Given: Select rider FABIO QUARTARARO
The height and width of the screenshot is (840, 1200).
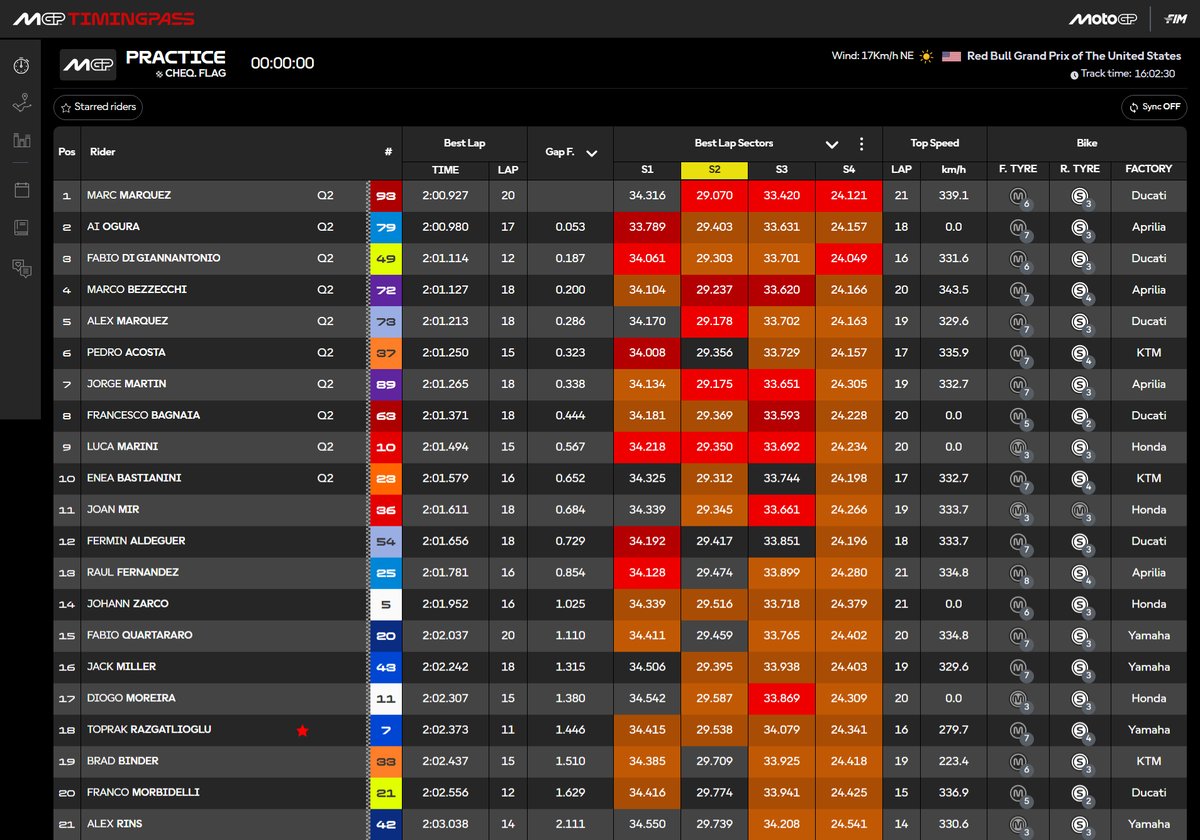Looking at the screenshot, I should (140, 636).
